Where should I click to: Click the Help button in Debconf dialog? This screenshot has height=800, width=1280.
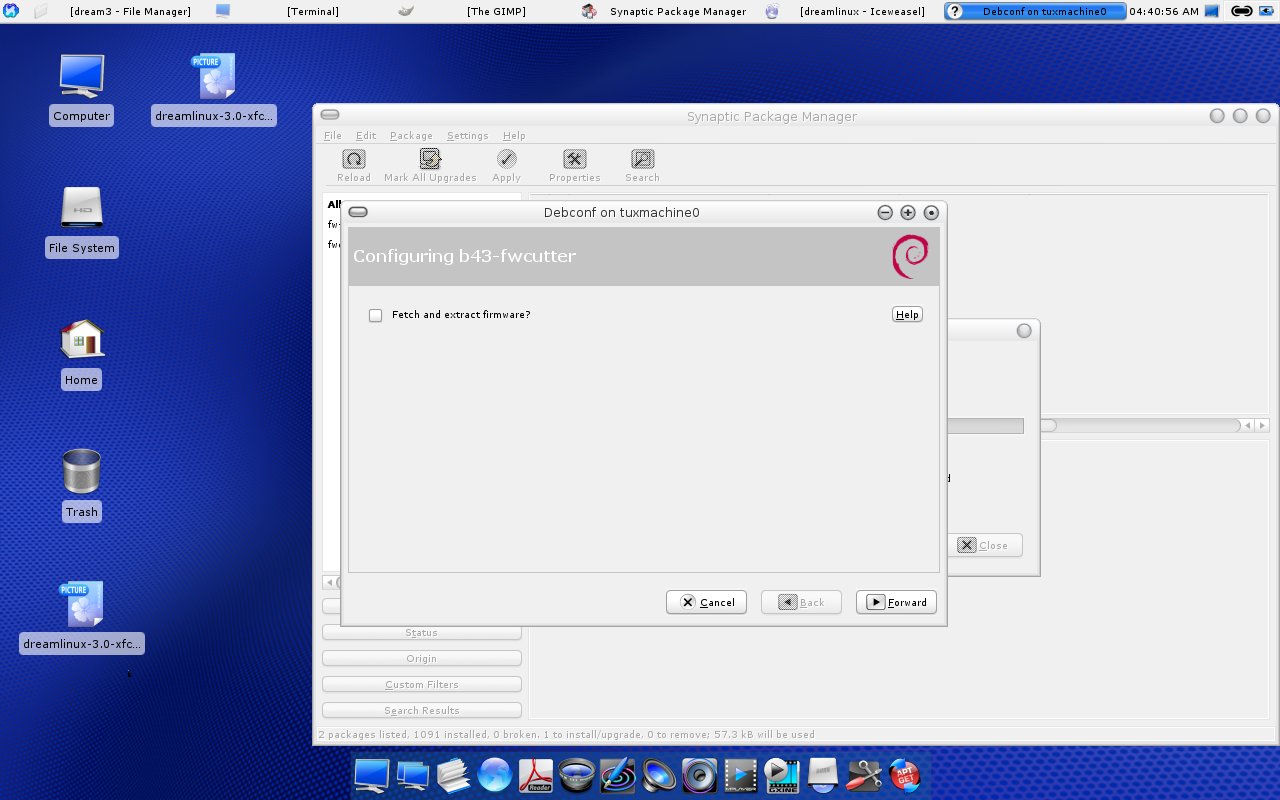tap(907, 314)
